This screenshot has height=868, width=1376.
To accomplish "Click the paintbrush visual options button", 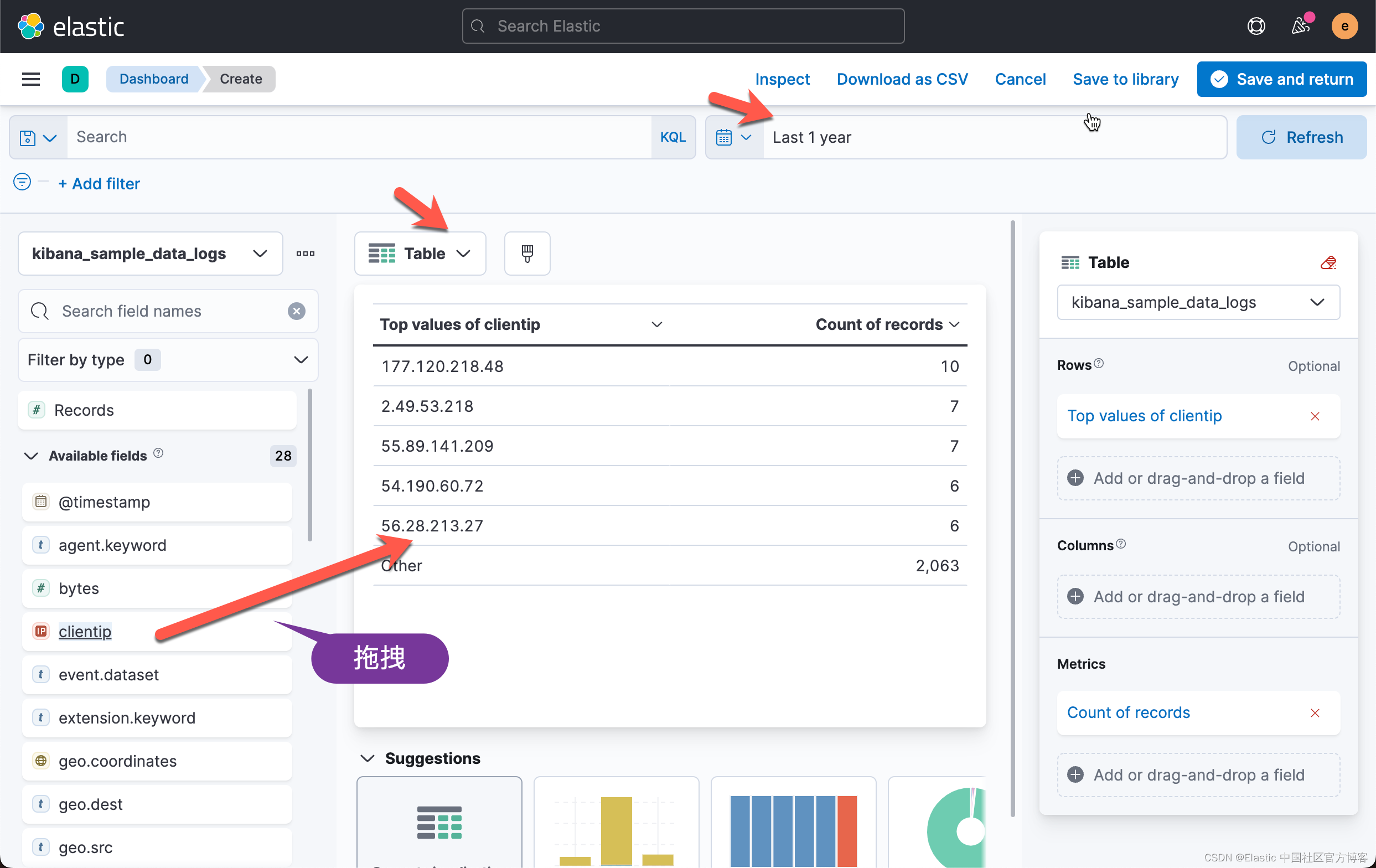I will tap(527, 254).
